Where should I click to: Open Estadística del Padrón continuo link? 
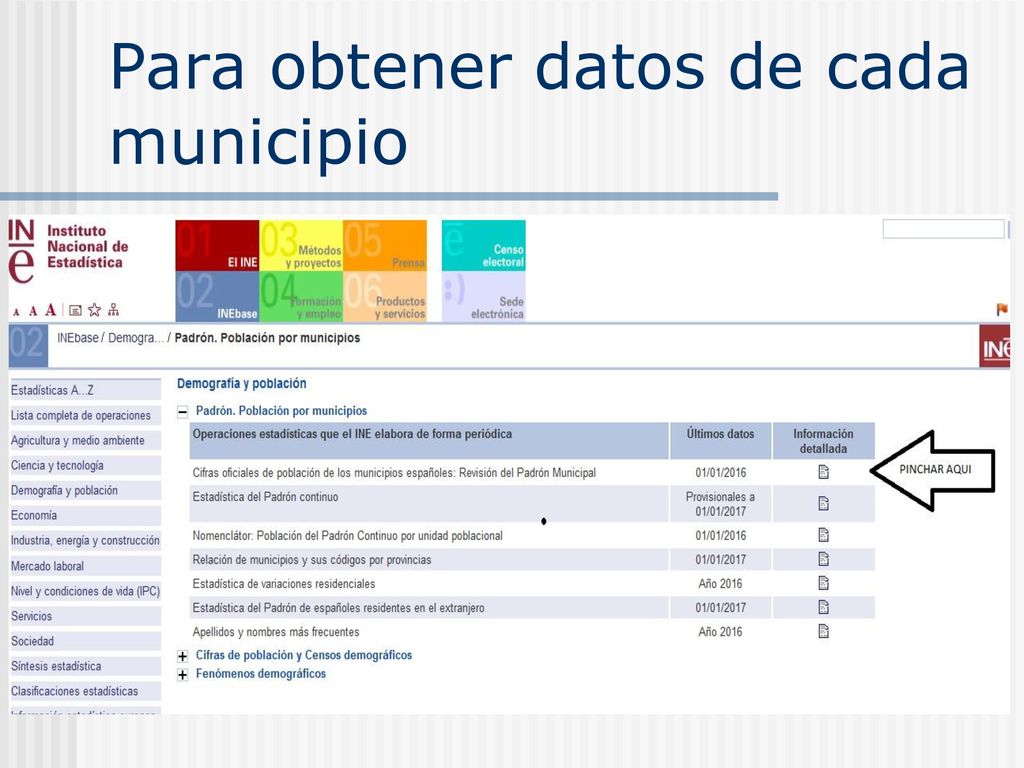(265, 497)
